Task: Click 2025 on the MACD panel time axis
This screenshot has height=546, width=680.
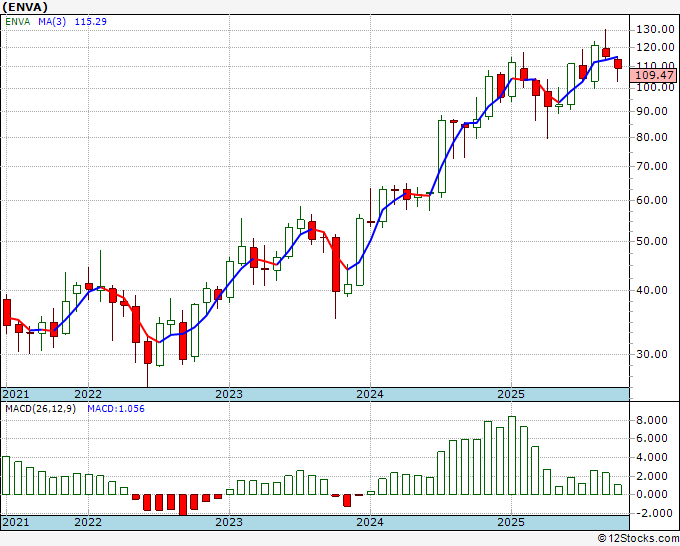Action: [x=511, y=522]
